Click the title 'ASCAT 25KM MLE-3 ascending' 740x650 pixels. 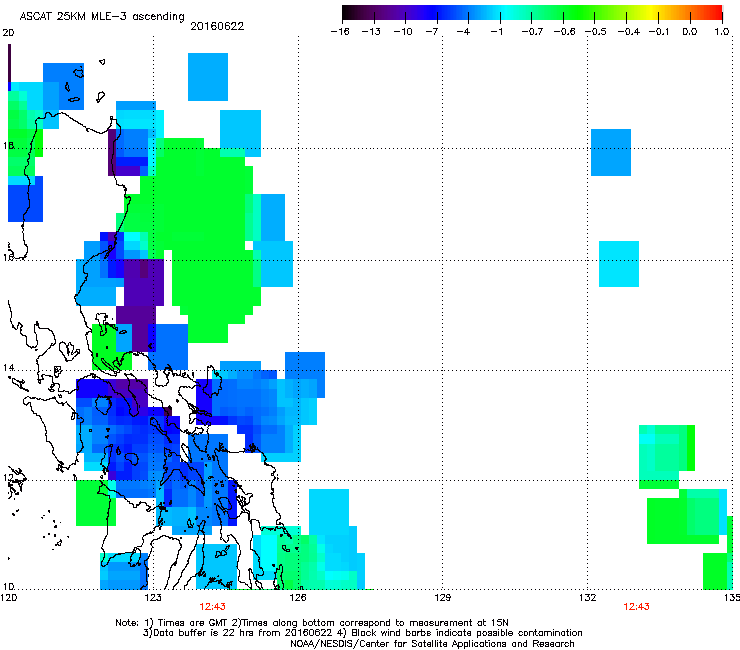pyautogui.click(x=102, y=17)
